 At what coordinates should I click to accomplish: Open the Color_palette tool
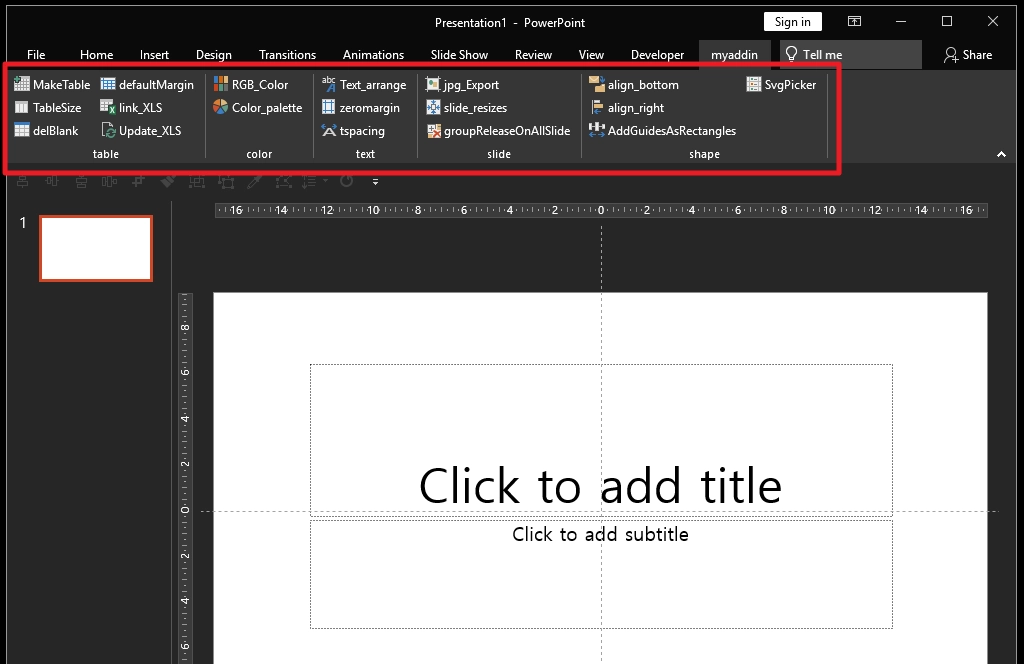click(x=258, y=108)
